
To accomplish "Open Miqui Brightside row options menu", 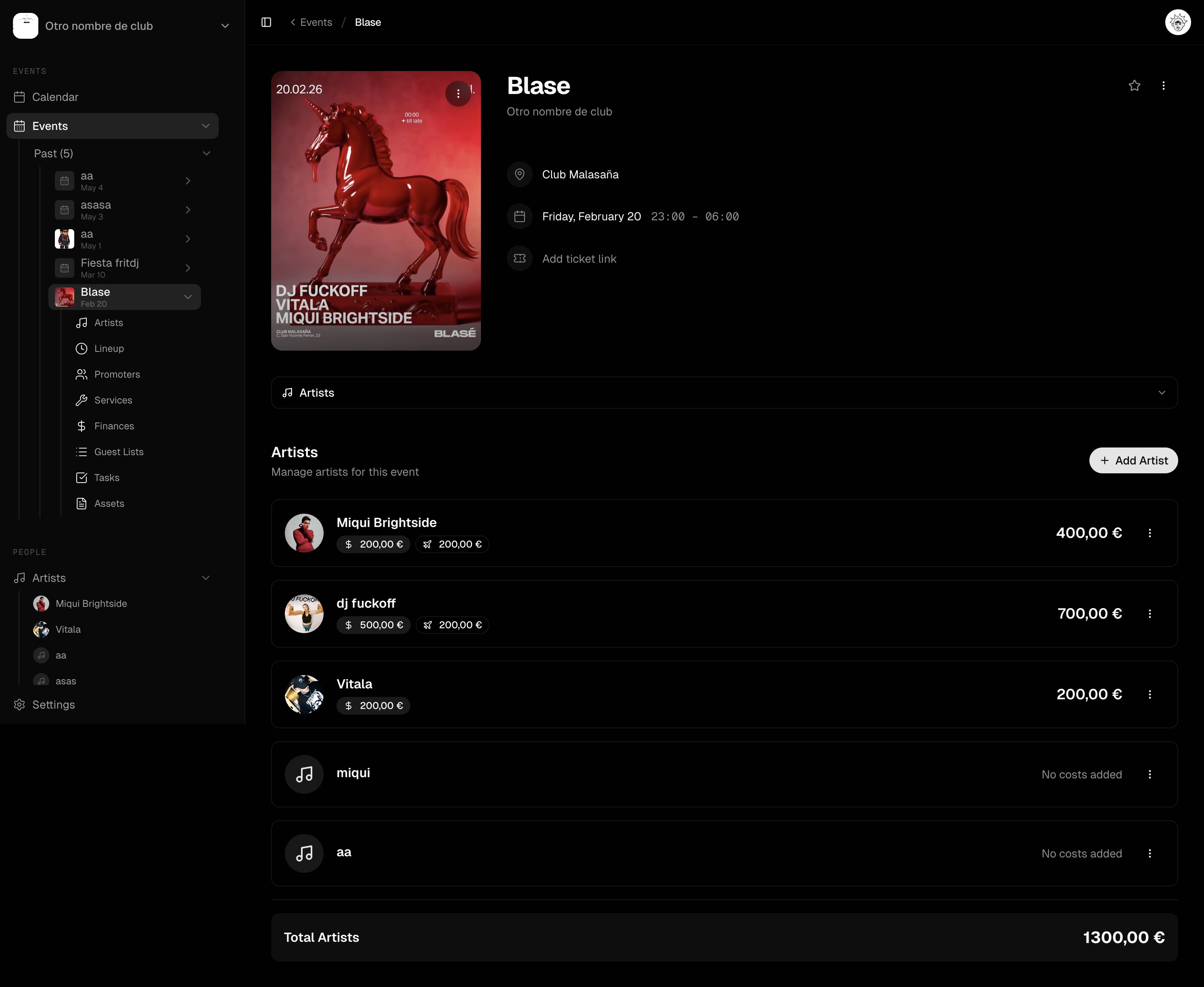I will click(x=1150, y=533).
